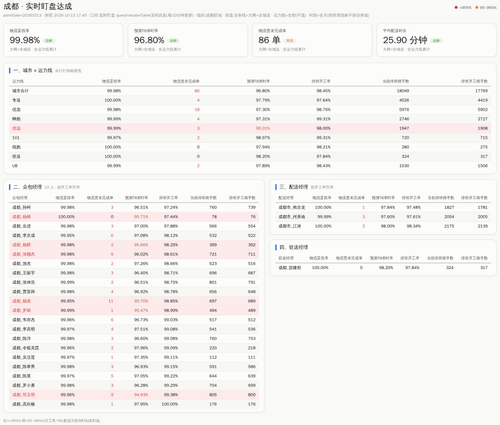Click the red 95.47% cell

[x=141, y=310]
